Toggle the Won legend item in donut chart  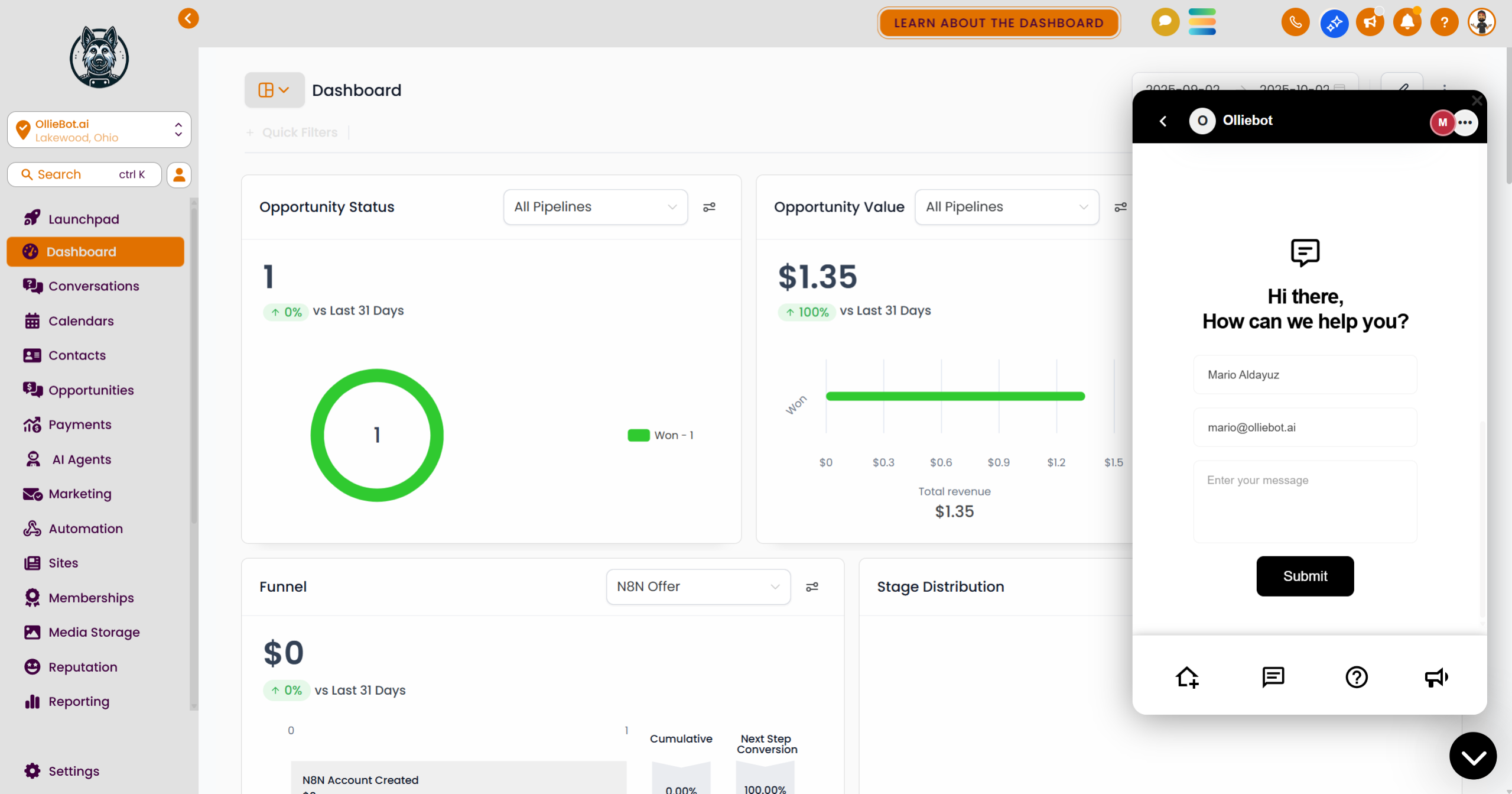tap(661, 435)
